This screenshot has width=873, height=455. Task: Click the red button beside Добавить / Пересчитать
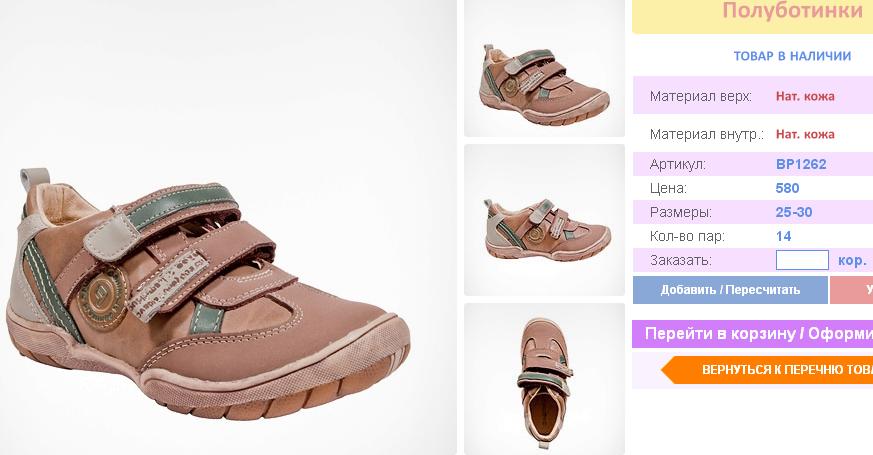click(852, 290)
